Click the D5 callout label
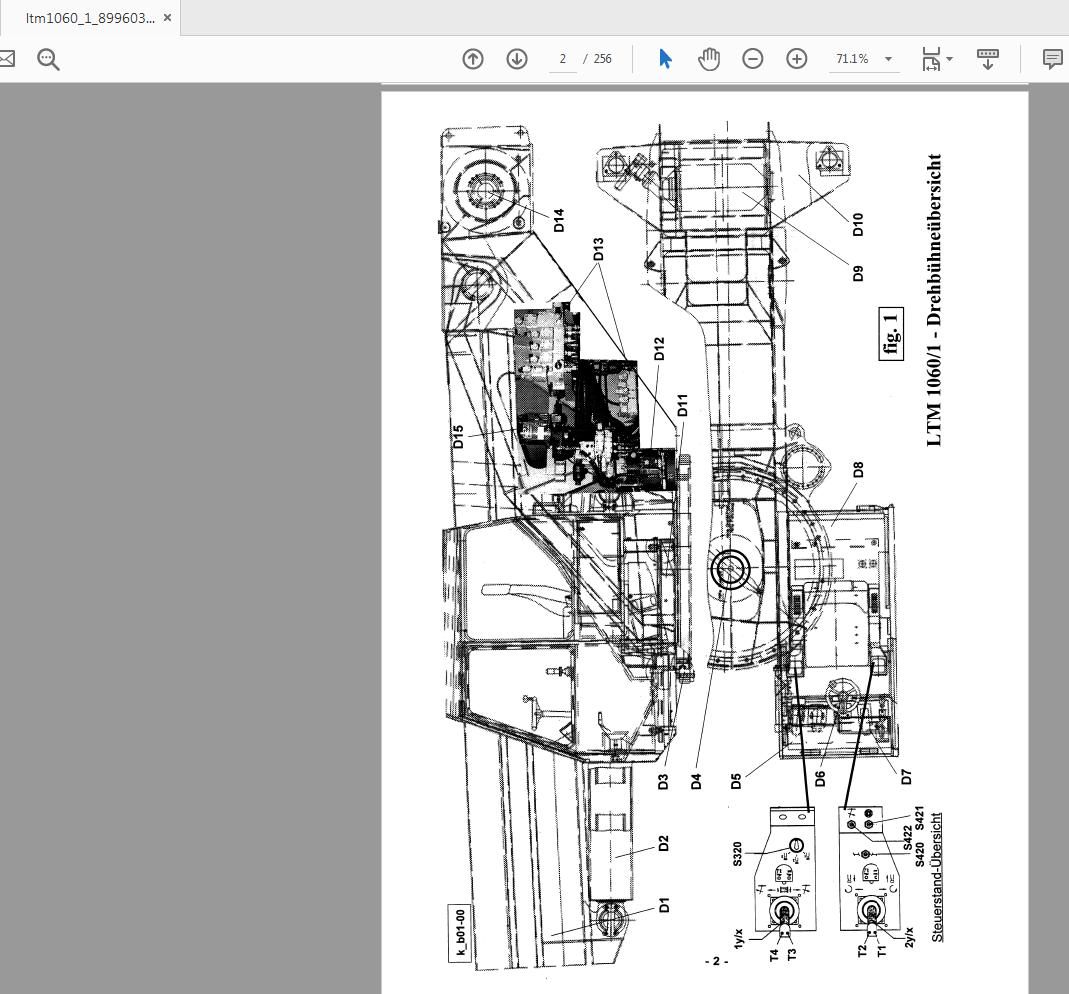This screenshot has width=1069, height=994. click(736, 781)
